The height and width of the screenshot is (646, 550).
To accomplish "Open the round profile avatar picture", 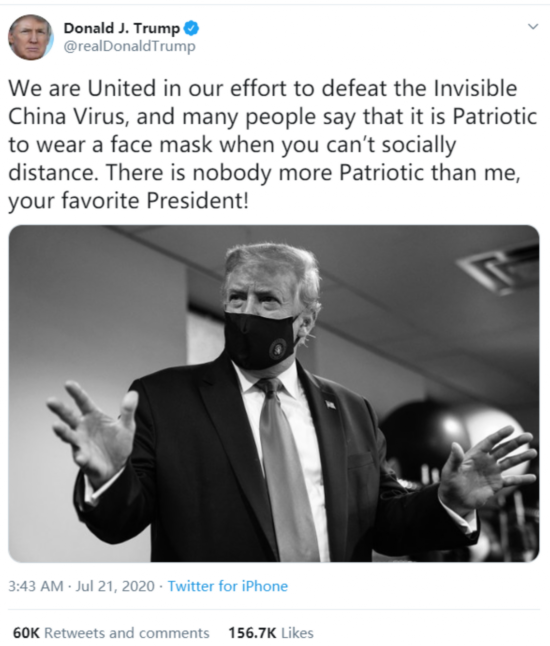I will pyautogui.click(x=30, y=37).
